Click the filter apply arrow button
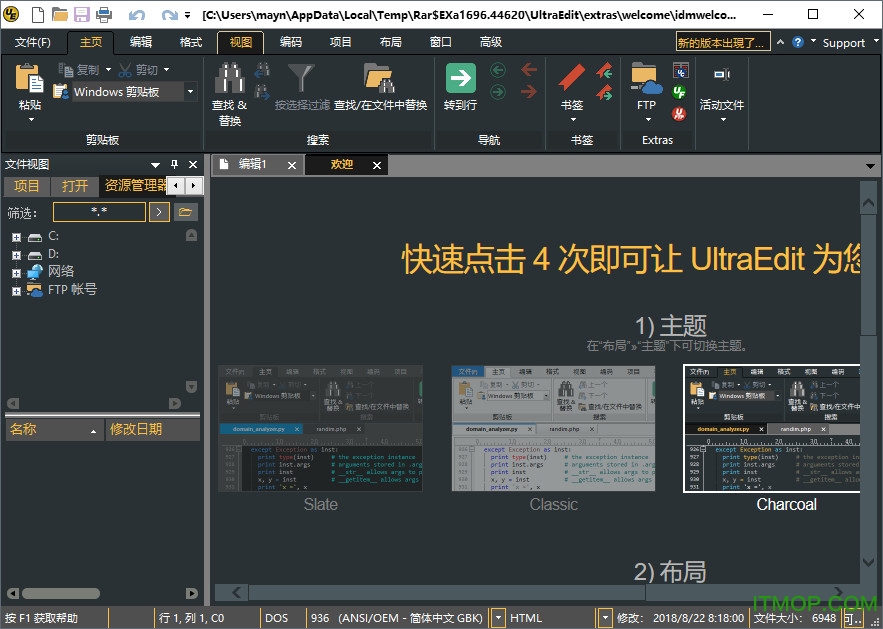 159,212
